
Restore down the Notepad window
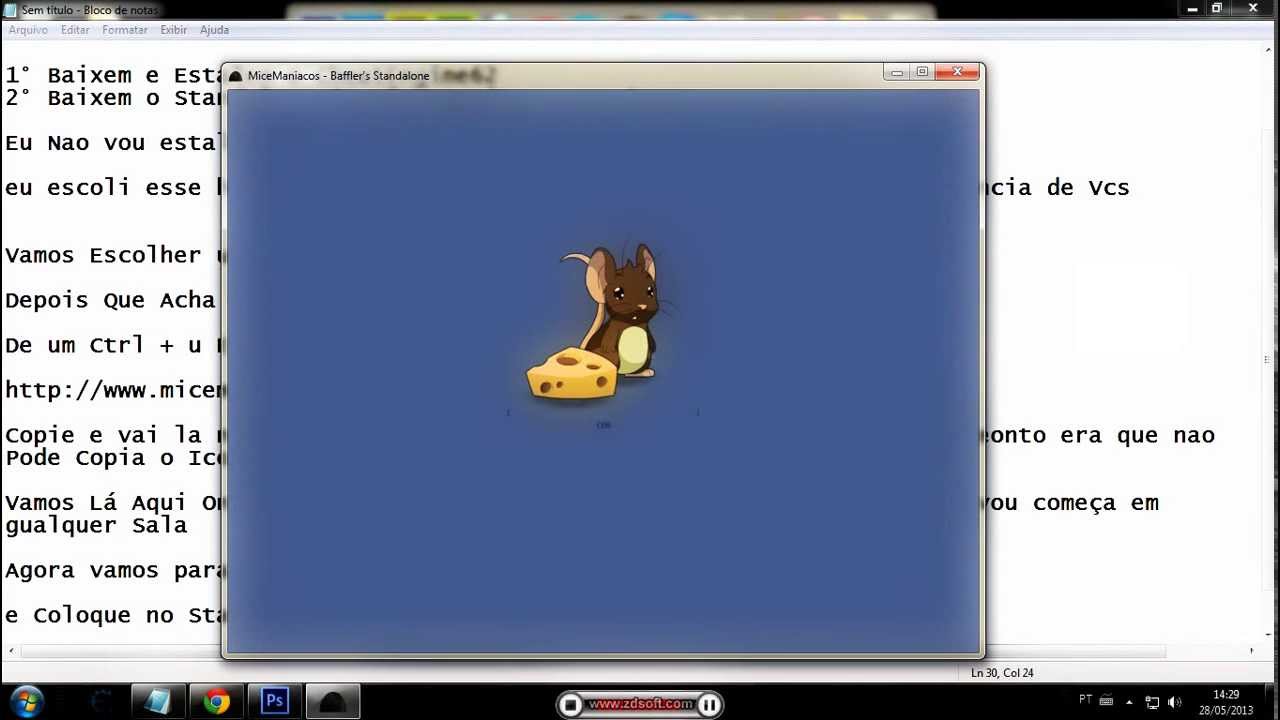point(1217,8)
